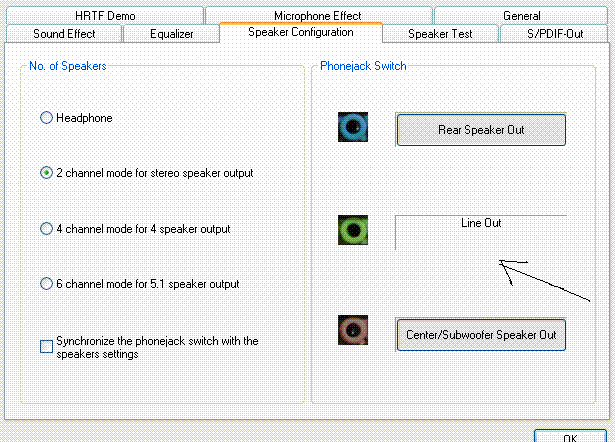Click Center/Subwoofer Speaker Out button
The height and width of the screenshot is (442, 615).
481,335
